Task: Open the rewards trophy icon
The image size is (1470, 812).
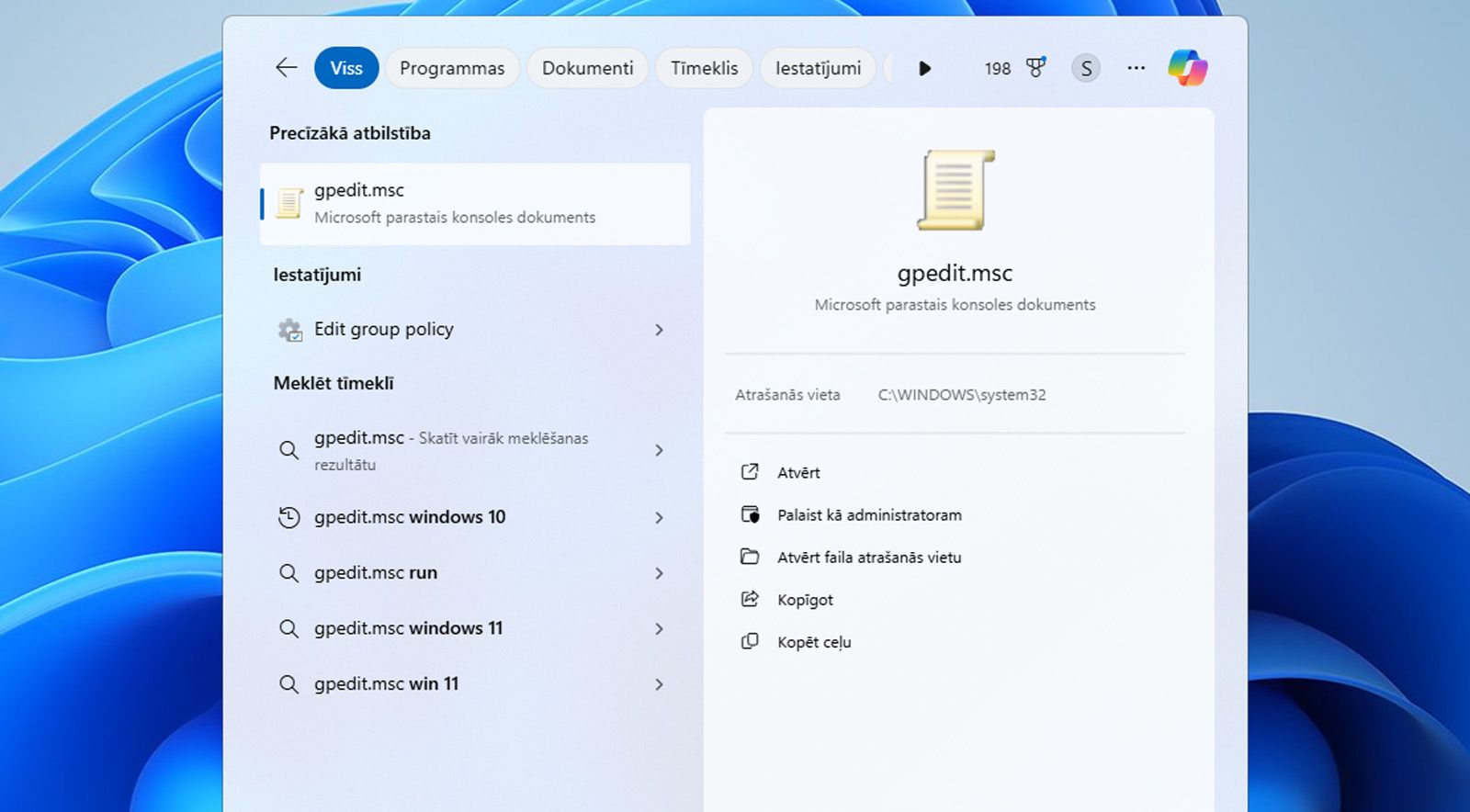Action: 1035,68
